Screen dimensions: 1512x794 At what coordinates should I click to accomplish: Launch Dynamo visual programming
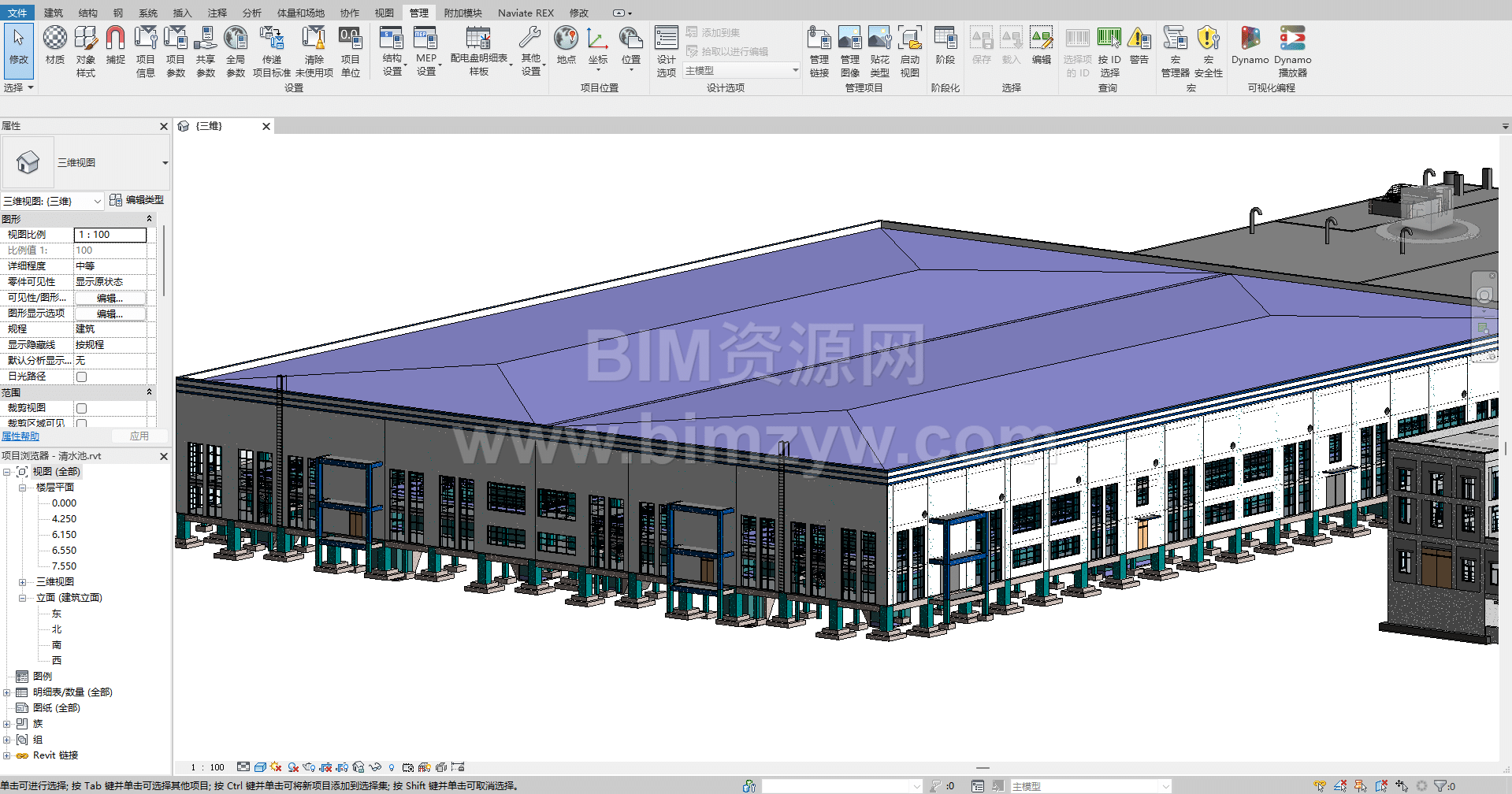(x=1250, y=45)
